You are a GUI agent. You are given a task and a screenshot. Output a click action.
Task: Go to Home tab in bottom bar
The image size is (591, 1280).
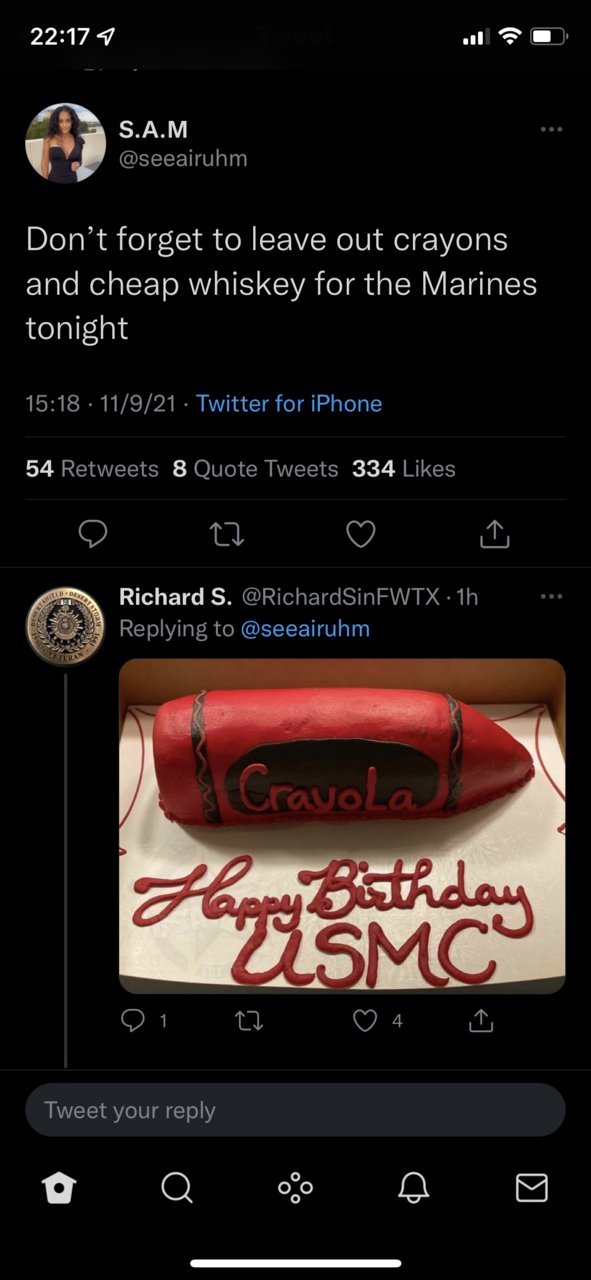(59, 1187)
